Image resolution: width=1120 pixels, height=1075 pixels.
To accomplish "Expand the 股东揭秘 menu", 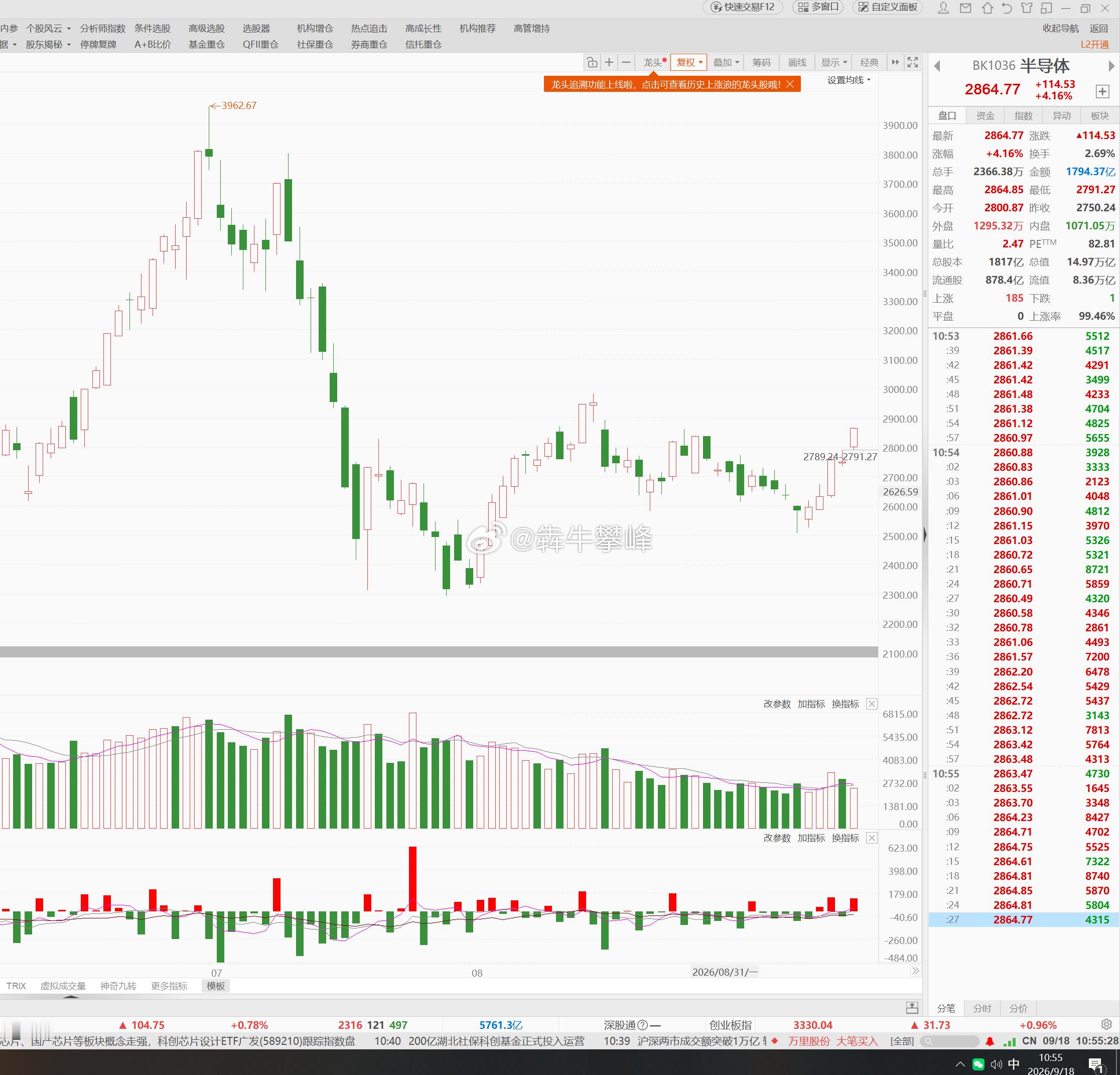I will 48,45.
